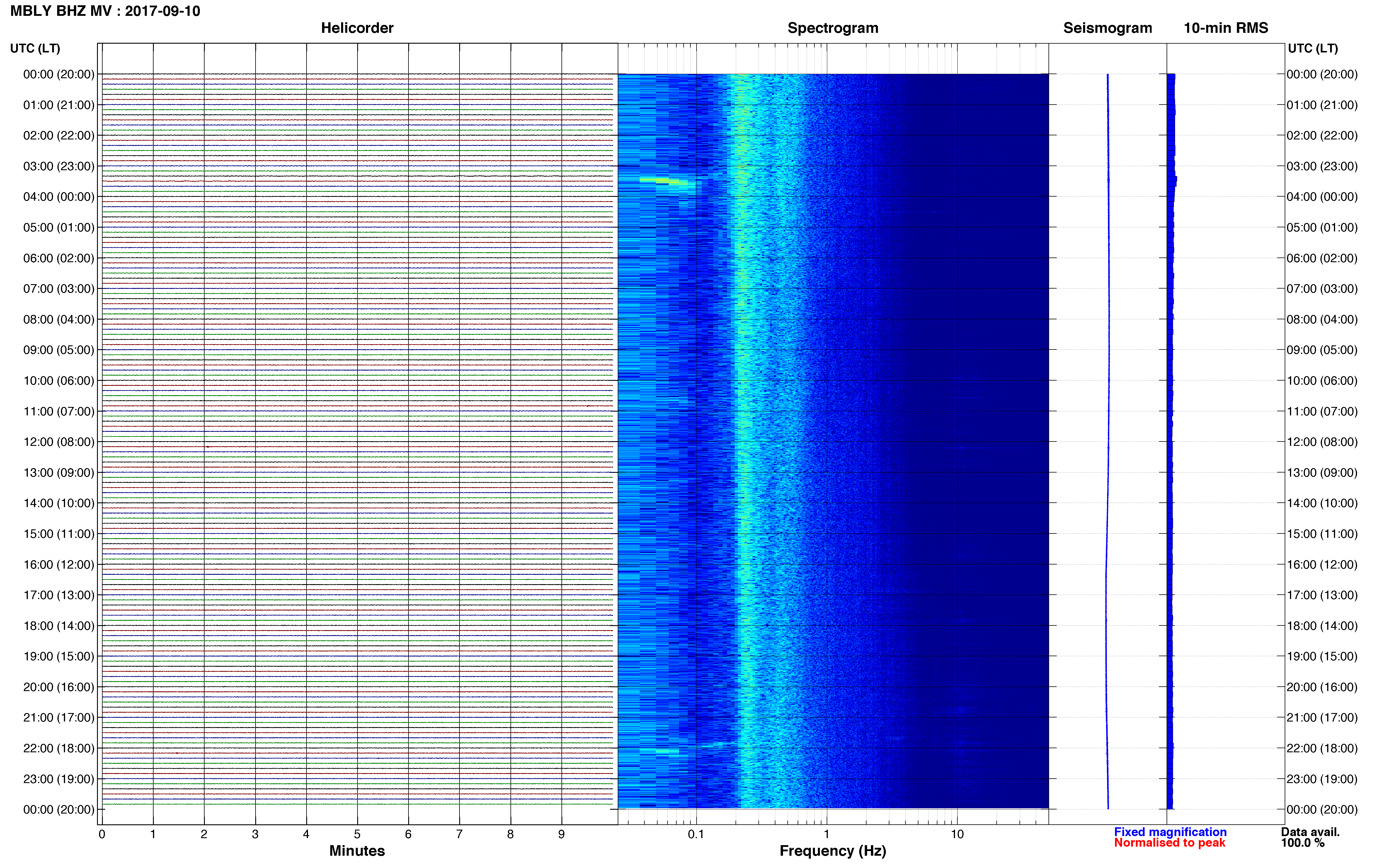Click the right '21:00 (17:00)' time label

pyautogui.click(x=1322, y=718)
